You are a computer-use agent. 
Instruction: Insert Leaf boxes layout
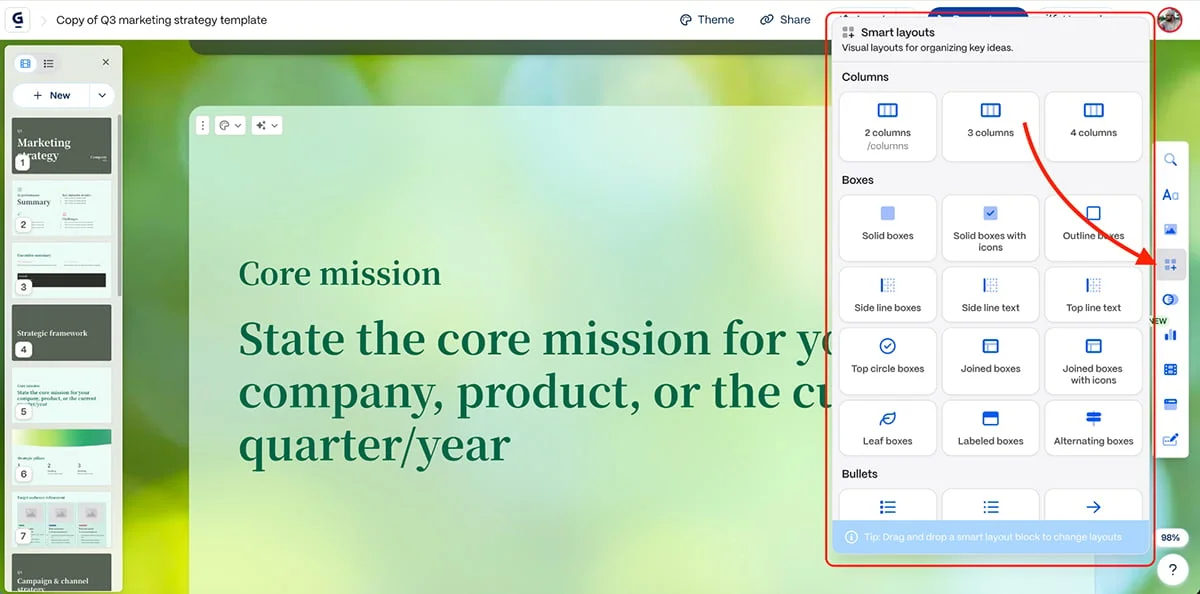[888, 428]
